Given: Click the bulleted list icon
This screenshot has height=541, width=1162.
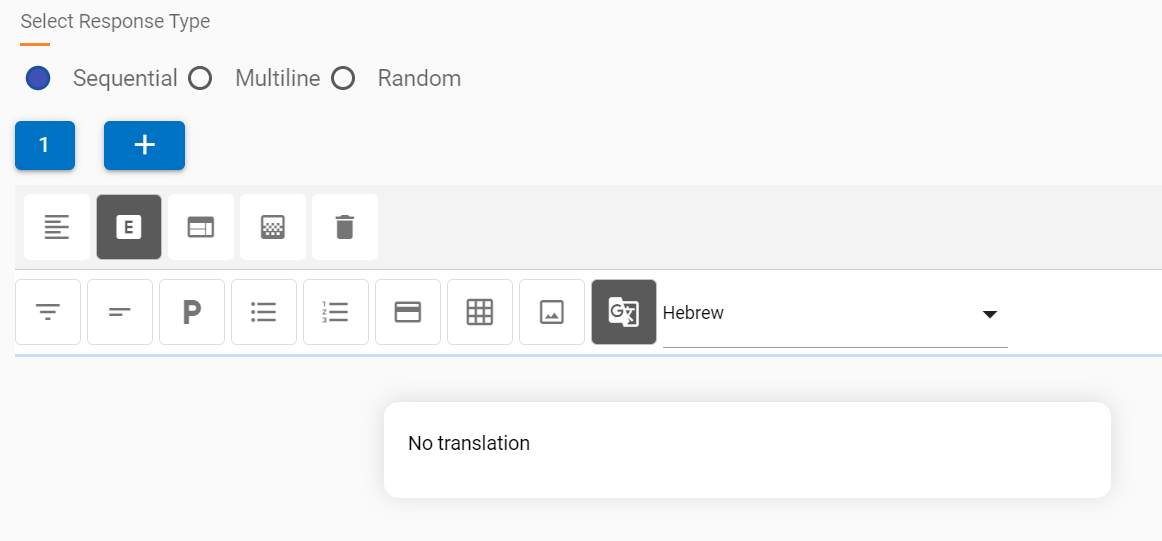Looking at the screenshot, I should tap(264, 312).
